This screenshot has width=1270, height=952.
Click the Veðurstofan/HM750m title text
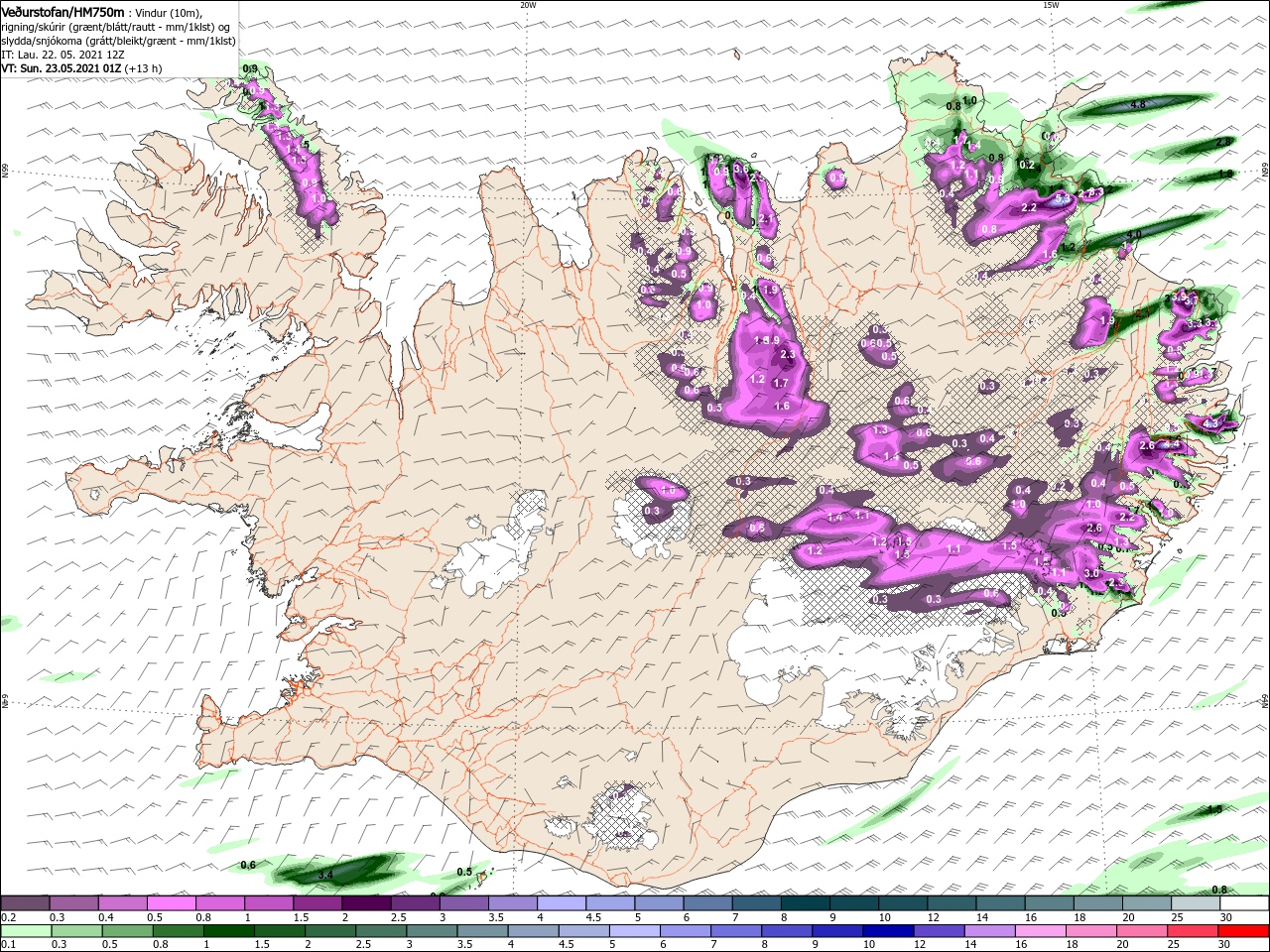[63, 11]
